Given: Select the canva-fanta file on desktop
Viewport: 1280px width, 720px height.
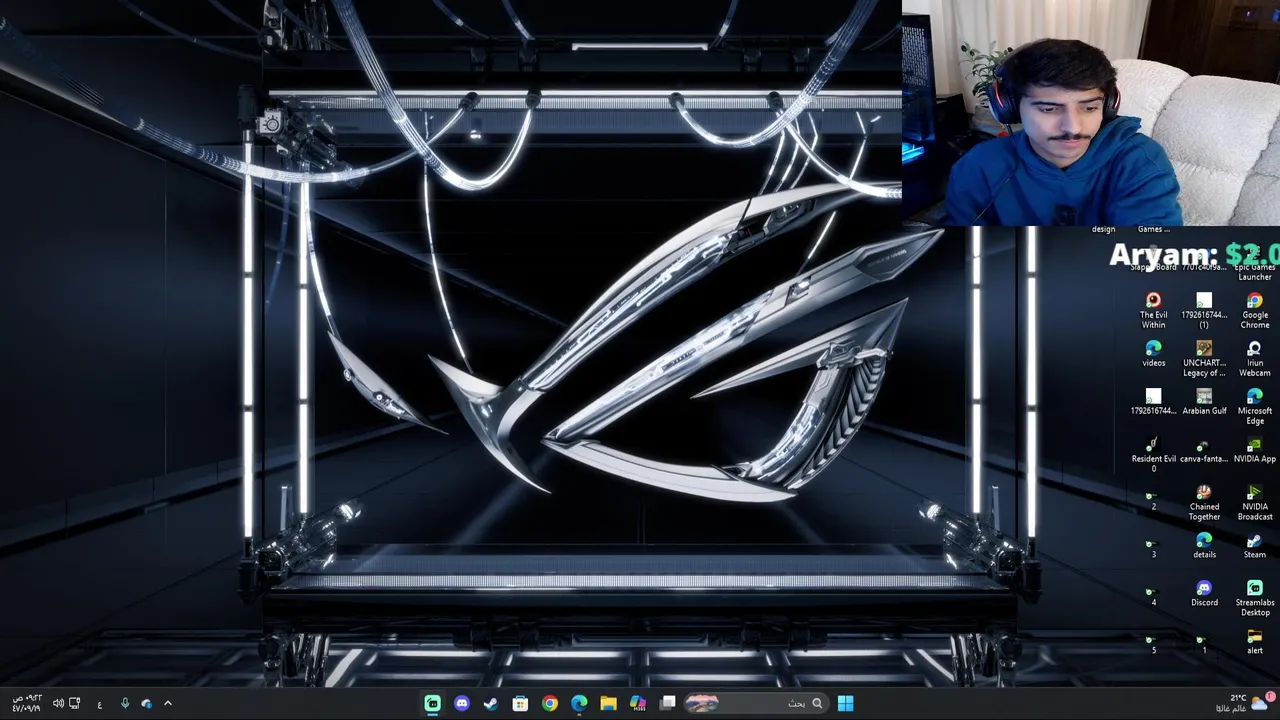Looking at the screenshot, I should 1204,450.
